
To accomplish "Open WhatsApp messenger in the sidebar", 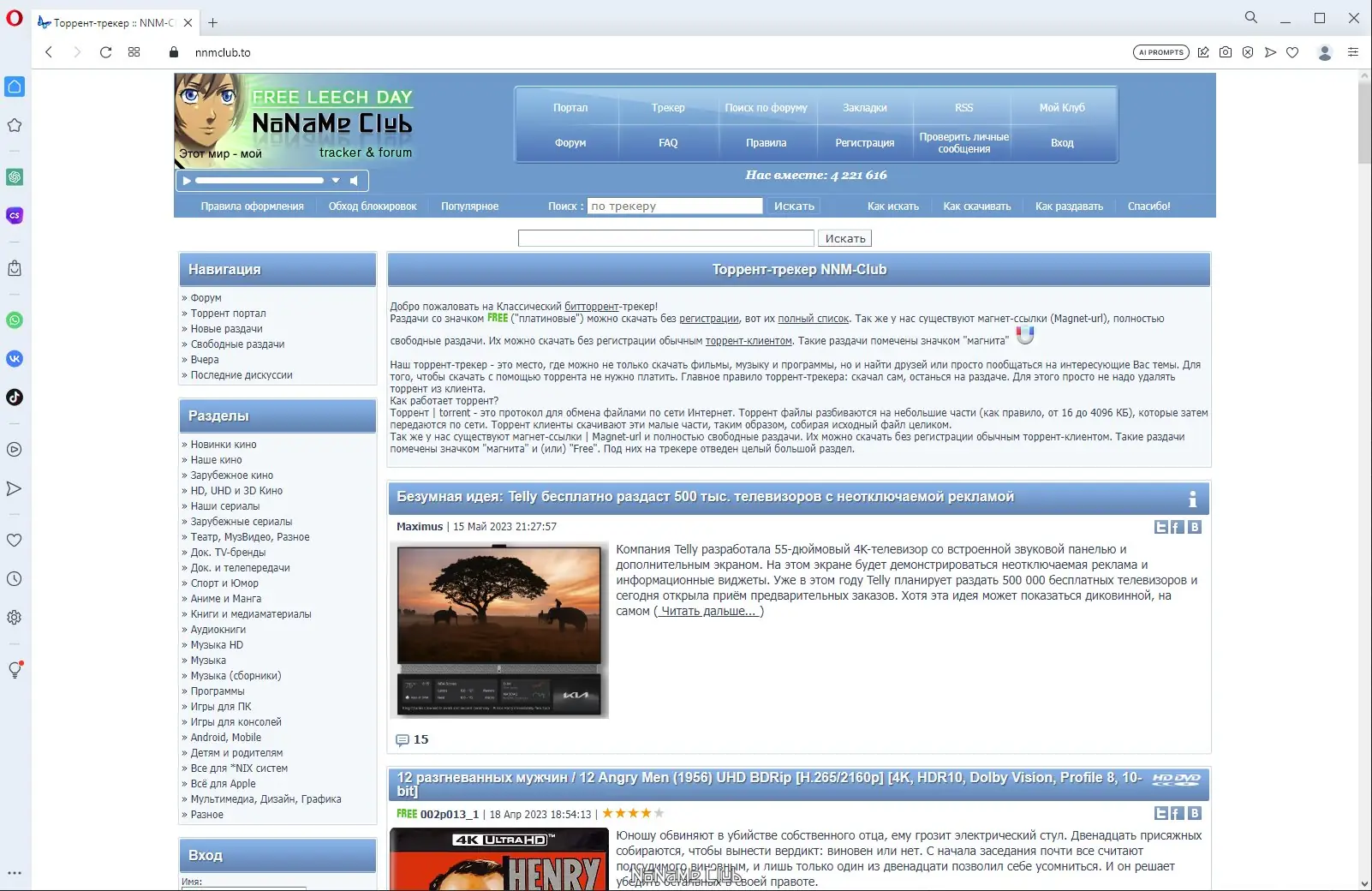I will [x=15, y=320].
